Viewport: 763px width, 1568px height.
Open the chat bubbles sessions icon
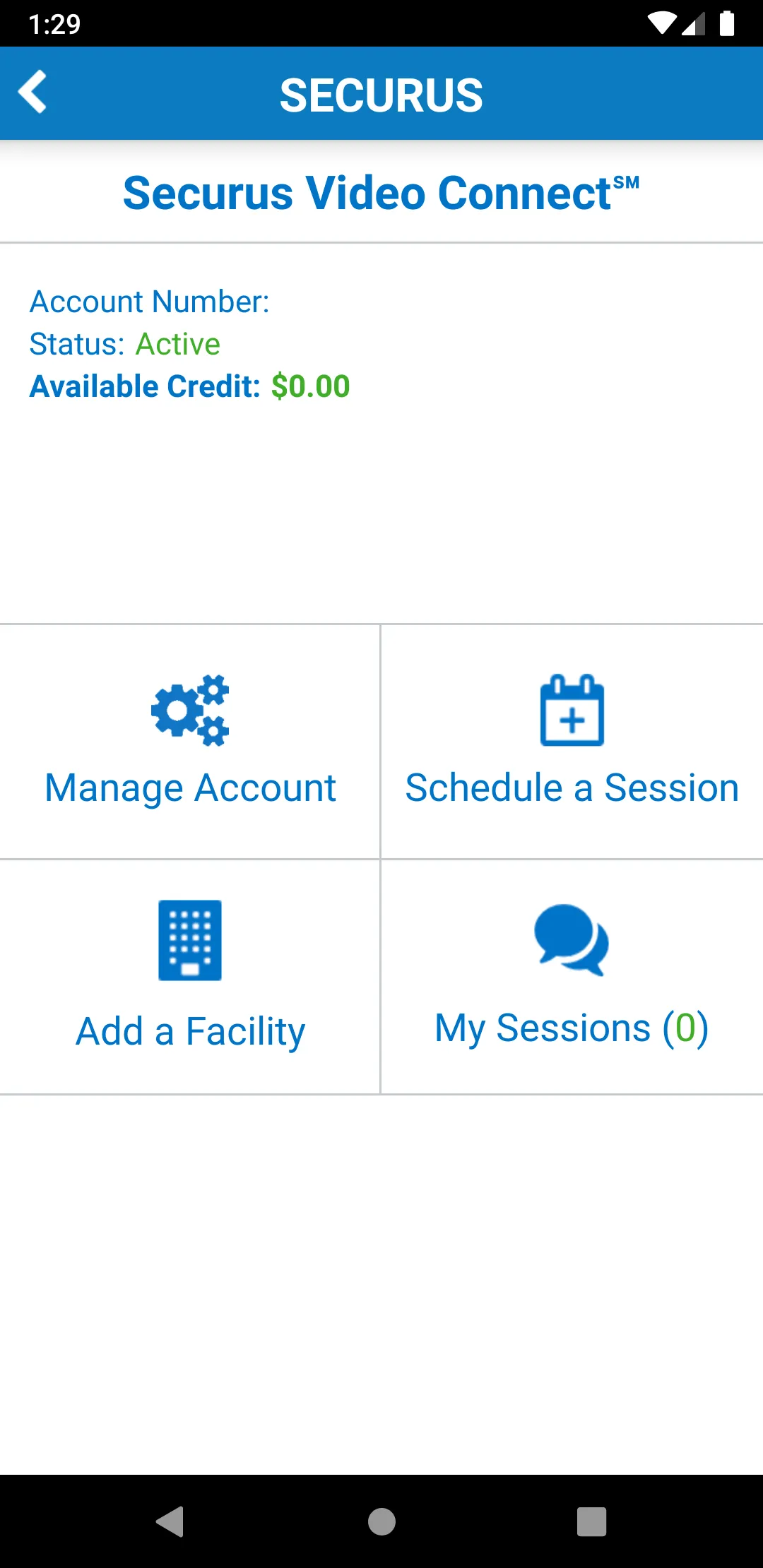(x=572, y=940)
